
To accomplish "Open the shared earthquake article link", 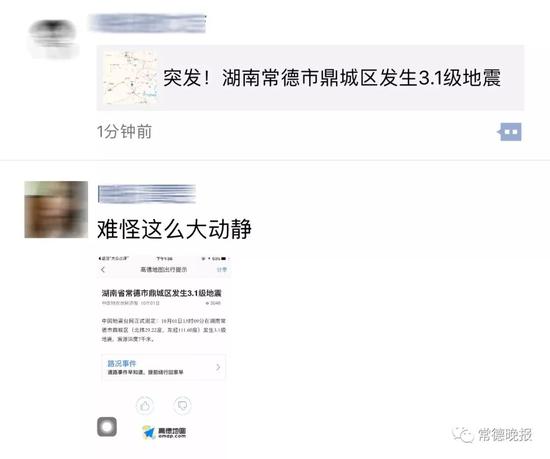I will click(310, 78).
